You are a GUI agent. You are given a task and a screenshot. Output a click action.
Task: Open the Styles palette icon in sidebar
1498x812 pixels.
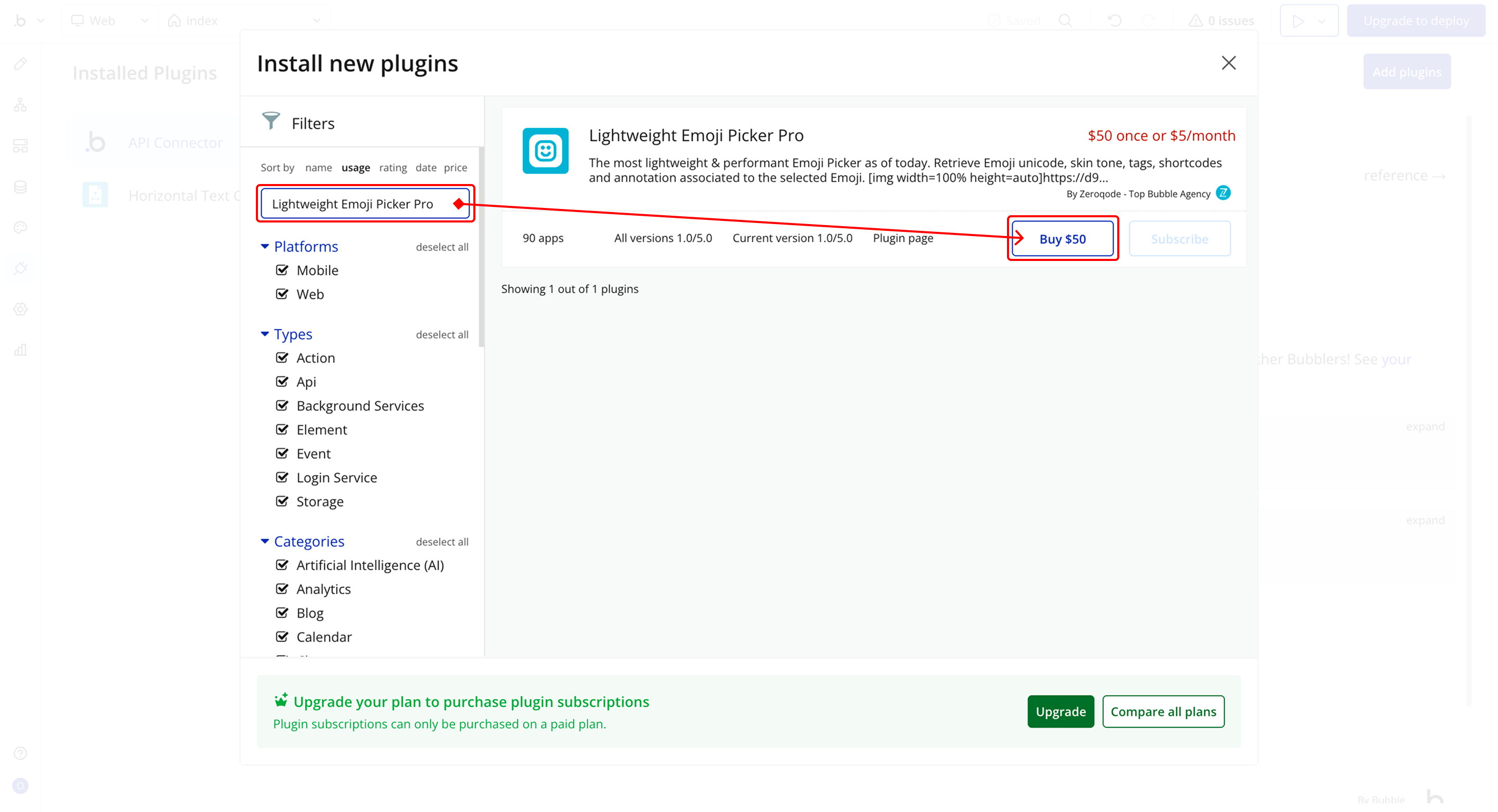point(20,227)
